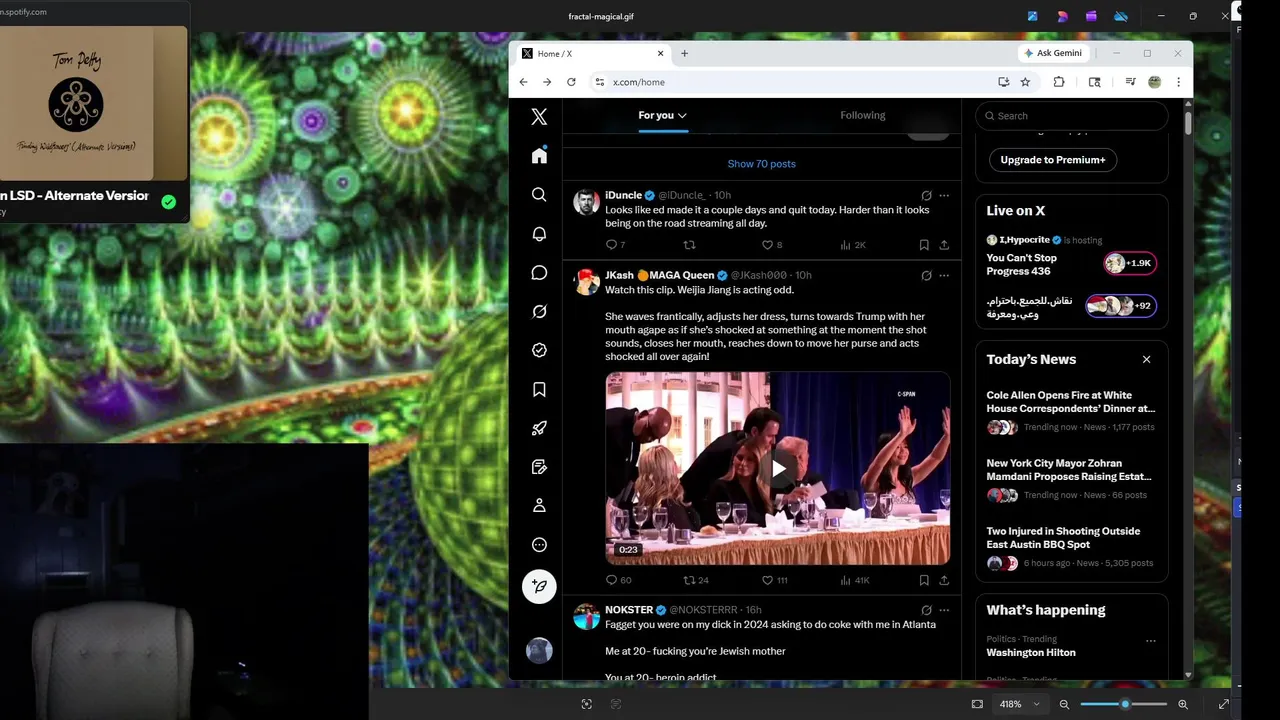
Task: Go back in Chrome
Action: (523, 82)
